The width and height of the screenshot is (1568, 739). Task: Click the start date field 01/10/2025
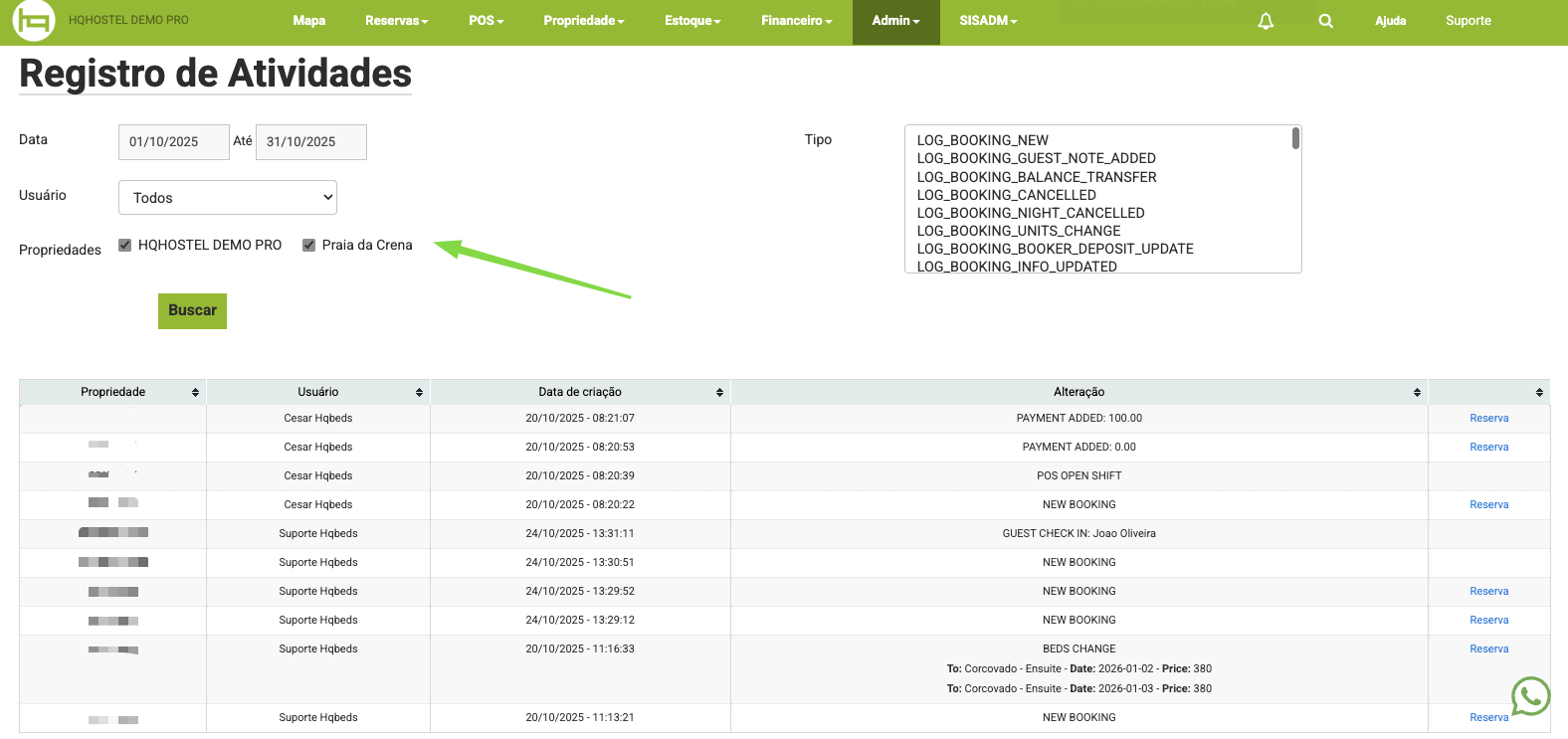(173, 142)
